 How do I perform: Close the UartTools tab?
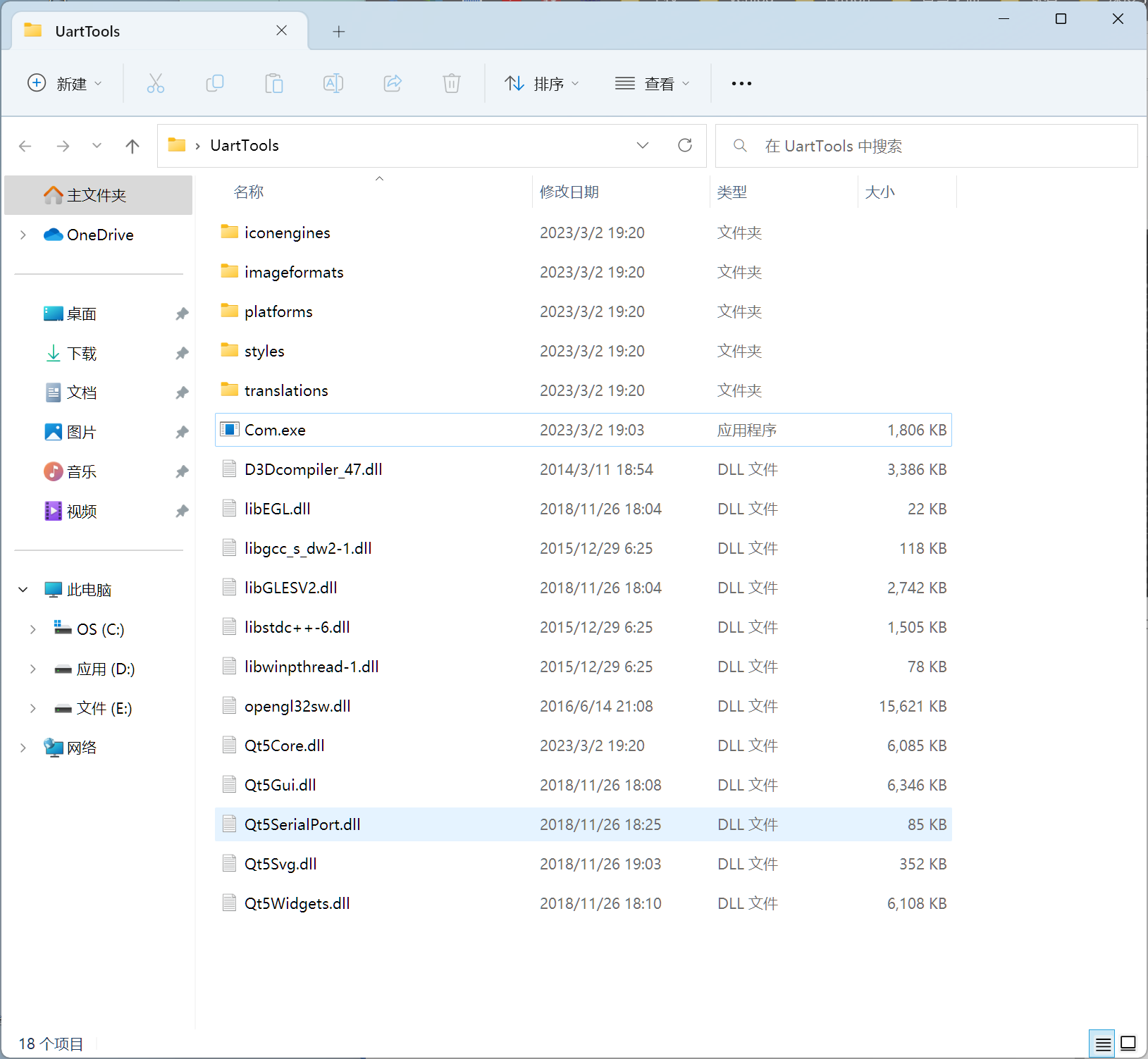tap(281, 30)
